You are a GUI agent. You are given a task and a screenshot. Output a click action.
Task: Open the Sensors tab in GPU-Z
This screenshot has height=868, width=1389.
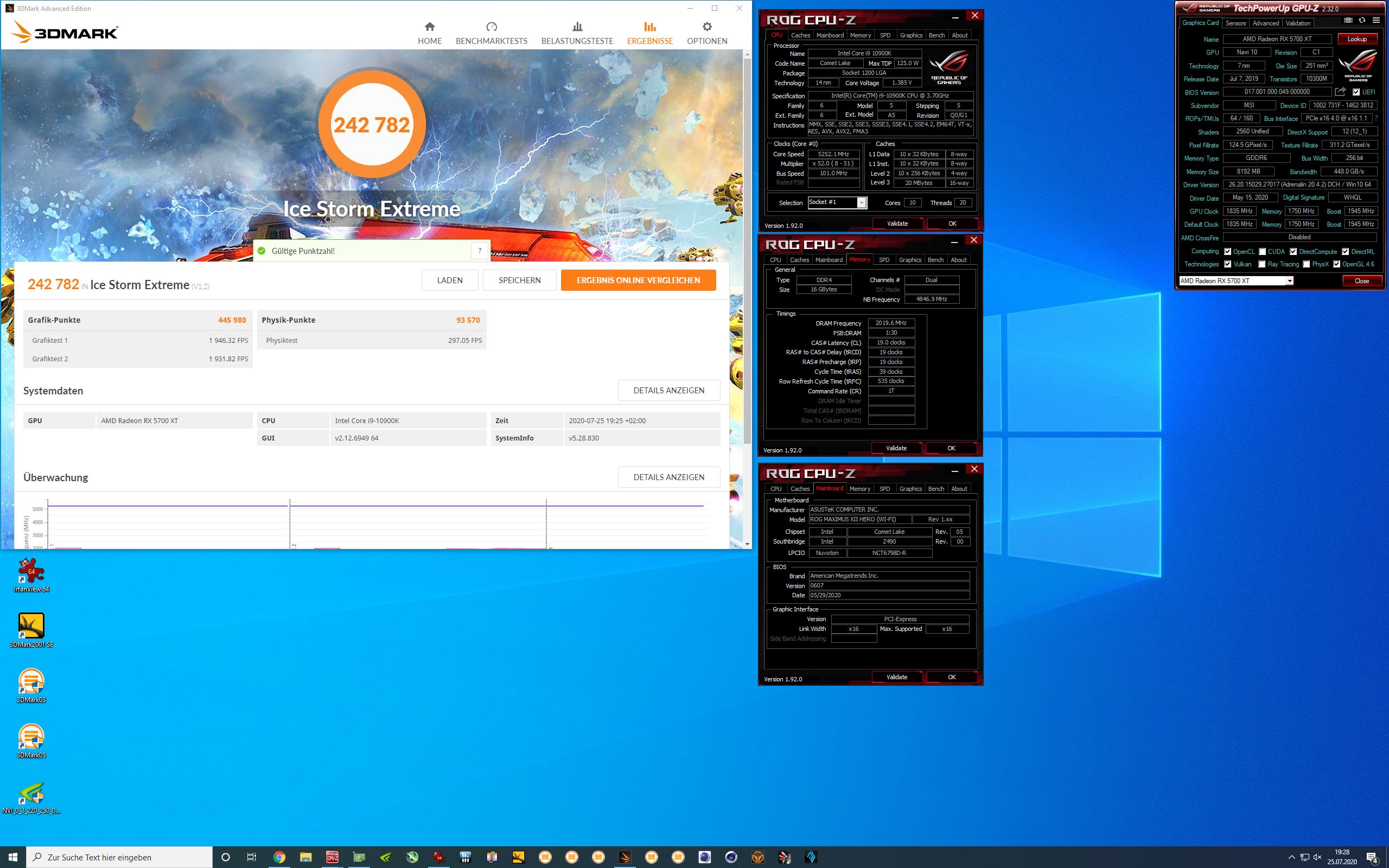(x=1236, y=23)
